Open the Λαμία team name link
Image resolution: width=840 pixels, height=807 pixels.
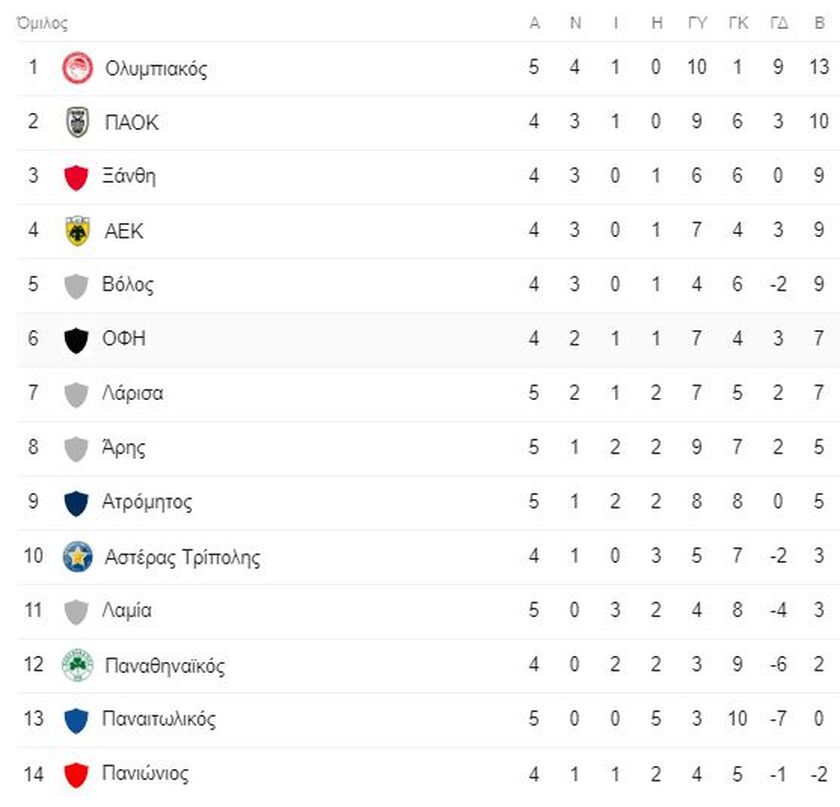coord(127,610)
